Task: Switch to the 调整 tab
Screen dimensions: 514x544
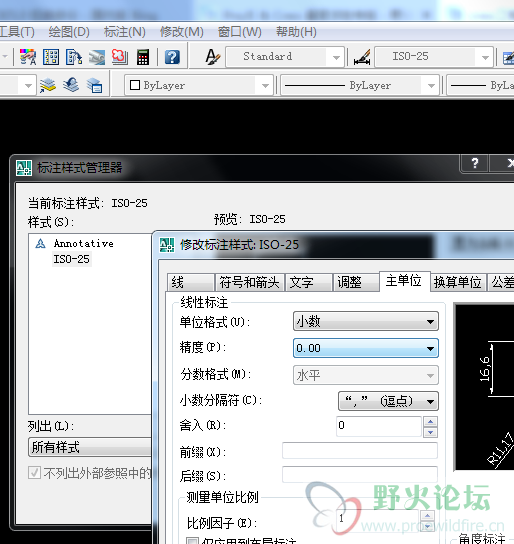Action: 356,282
